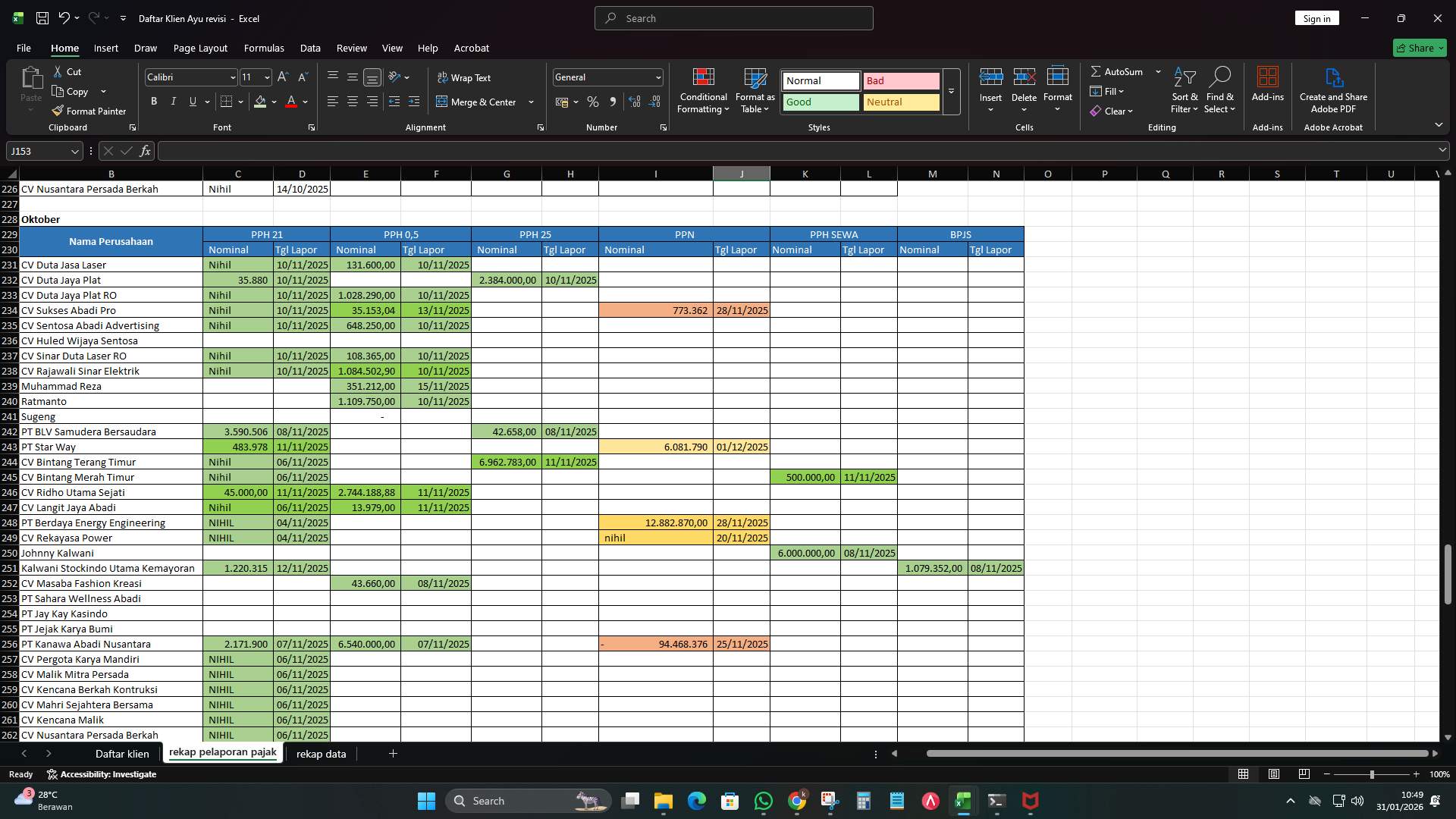Apply AutoSum to the selection
1456x819 pixels.
(1119, 71)
